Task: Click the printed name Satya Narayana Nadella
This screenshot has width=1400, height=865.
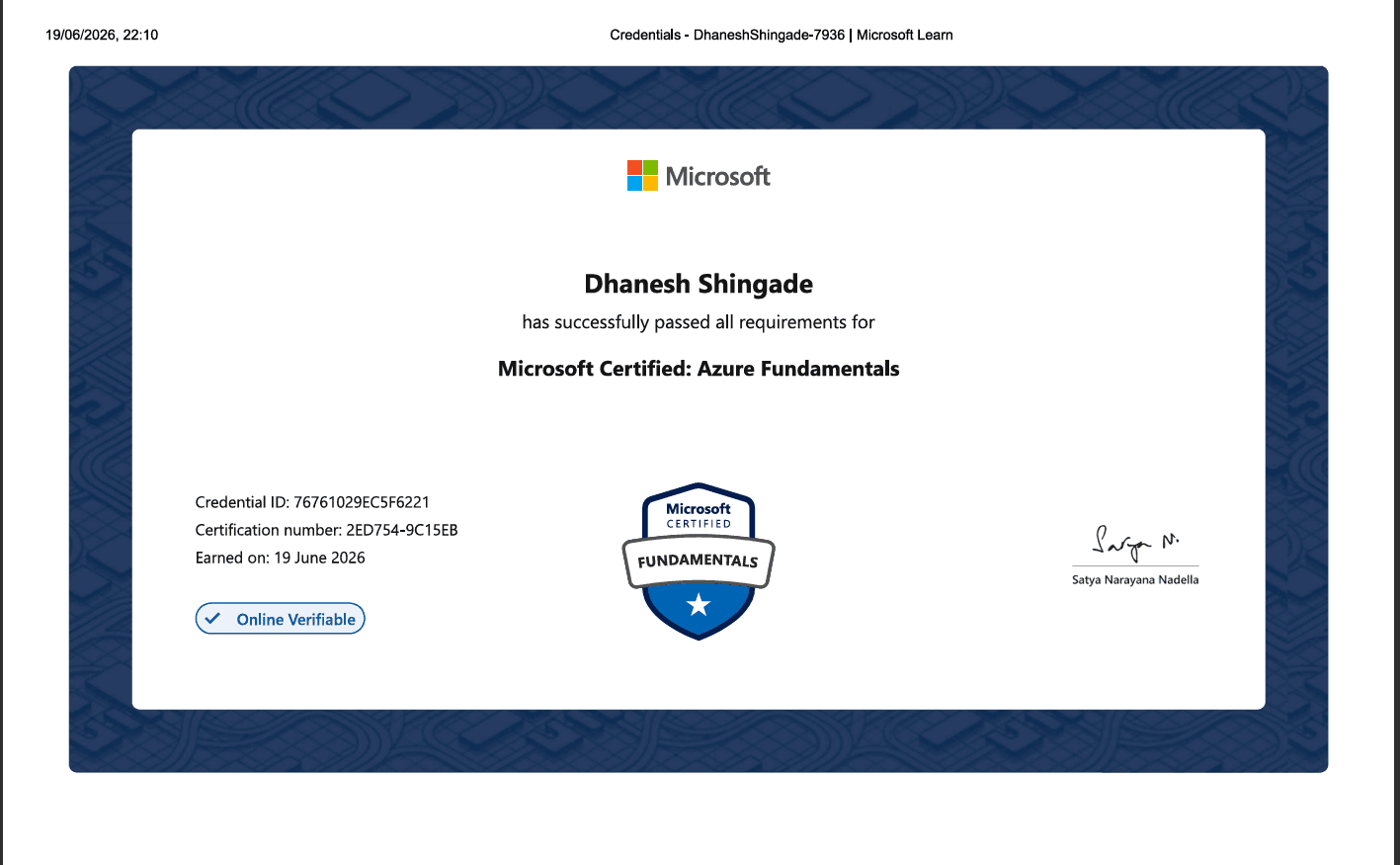Action: [x=1135, y=580]
